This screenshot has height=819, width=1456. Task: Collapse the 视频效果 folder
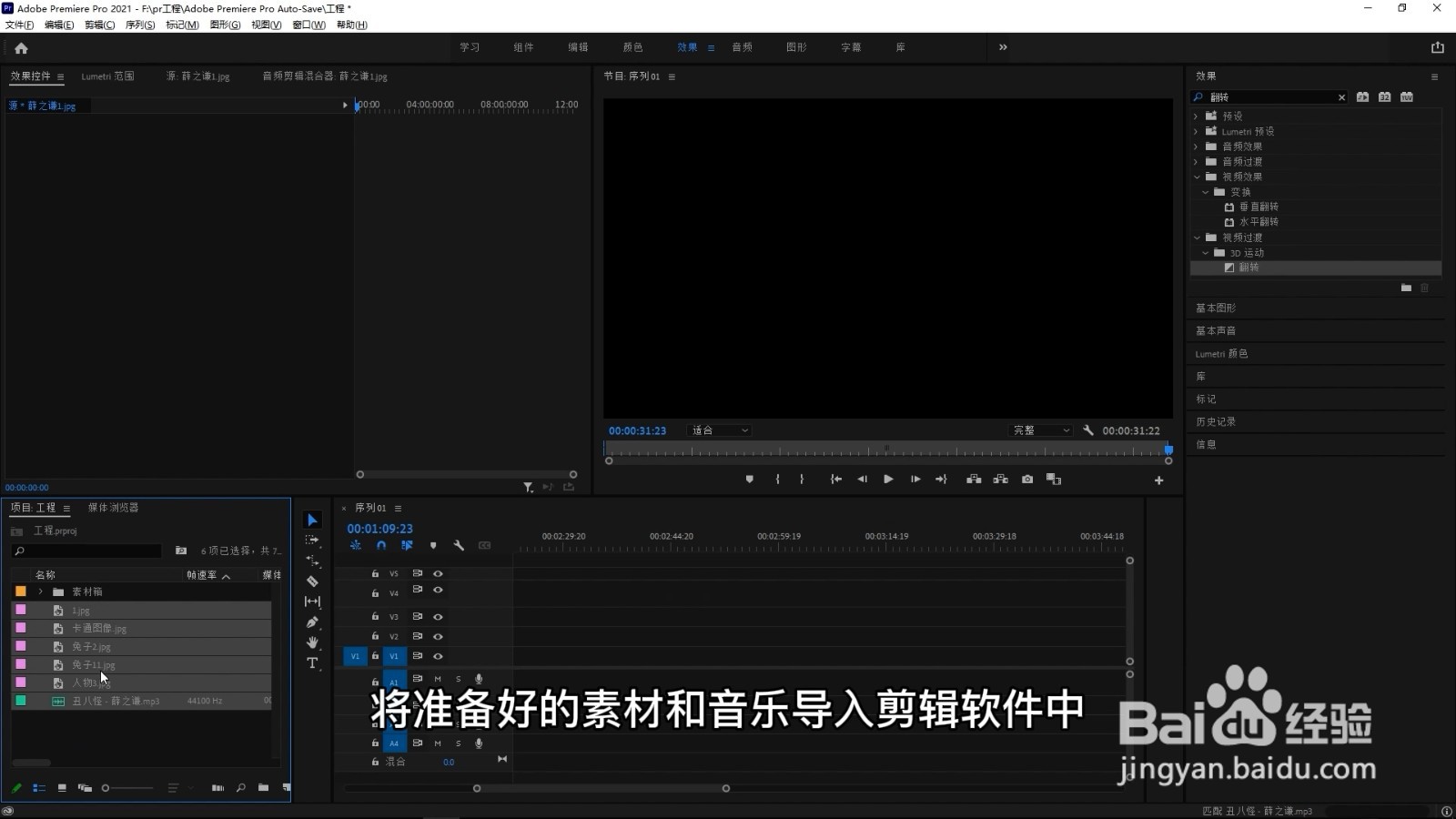[x=1197, y=177]
